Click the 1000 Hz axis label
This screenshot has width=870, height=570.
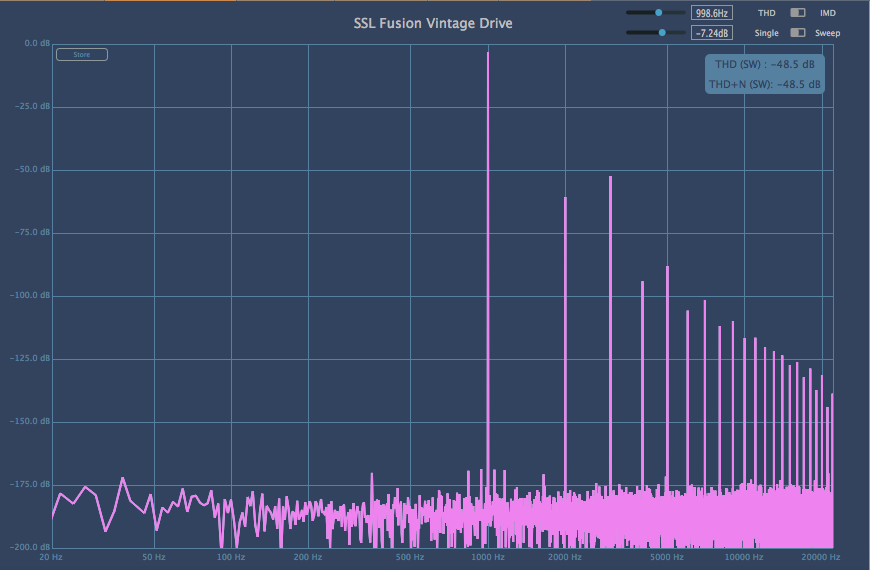tap(488, 557)
